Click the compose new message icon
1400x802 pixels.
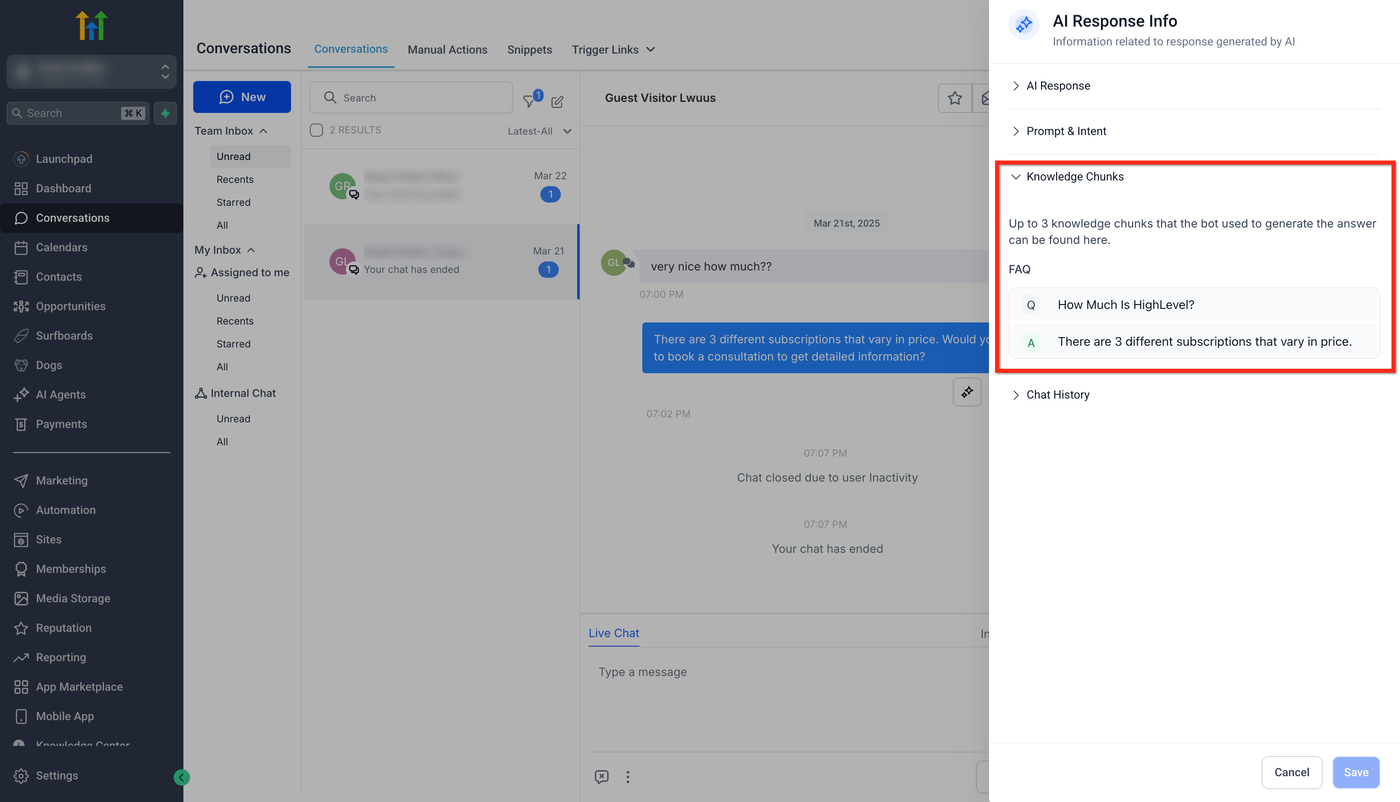tap(557, 101)
